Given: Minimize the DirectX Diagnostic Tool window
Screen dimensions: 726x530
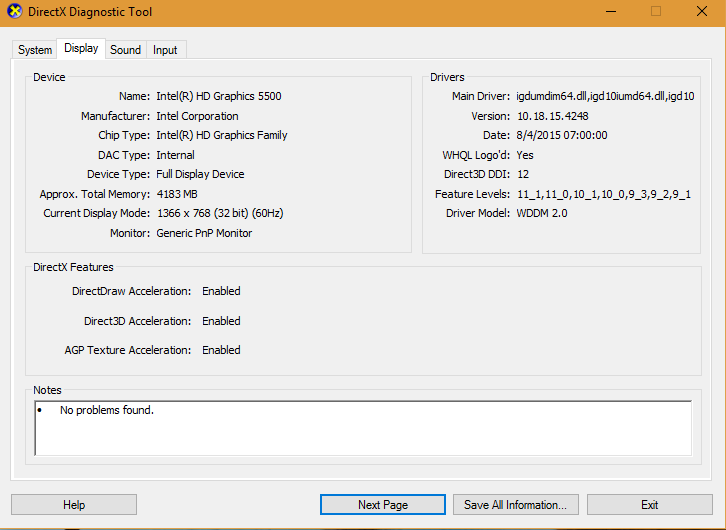Looking at the screenshot, I should click(x=611, y=12).
